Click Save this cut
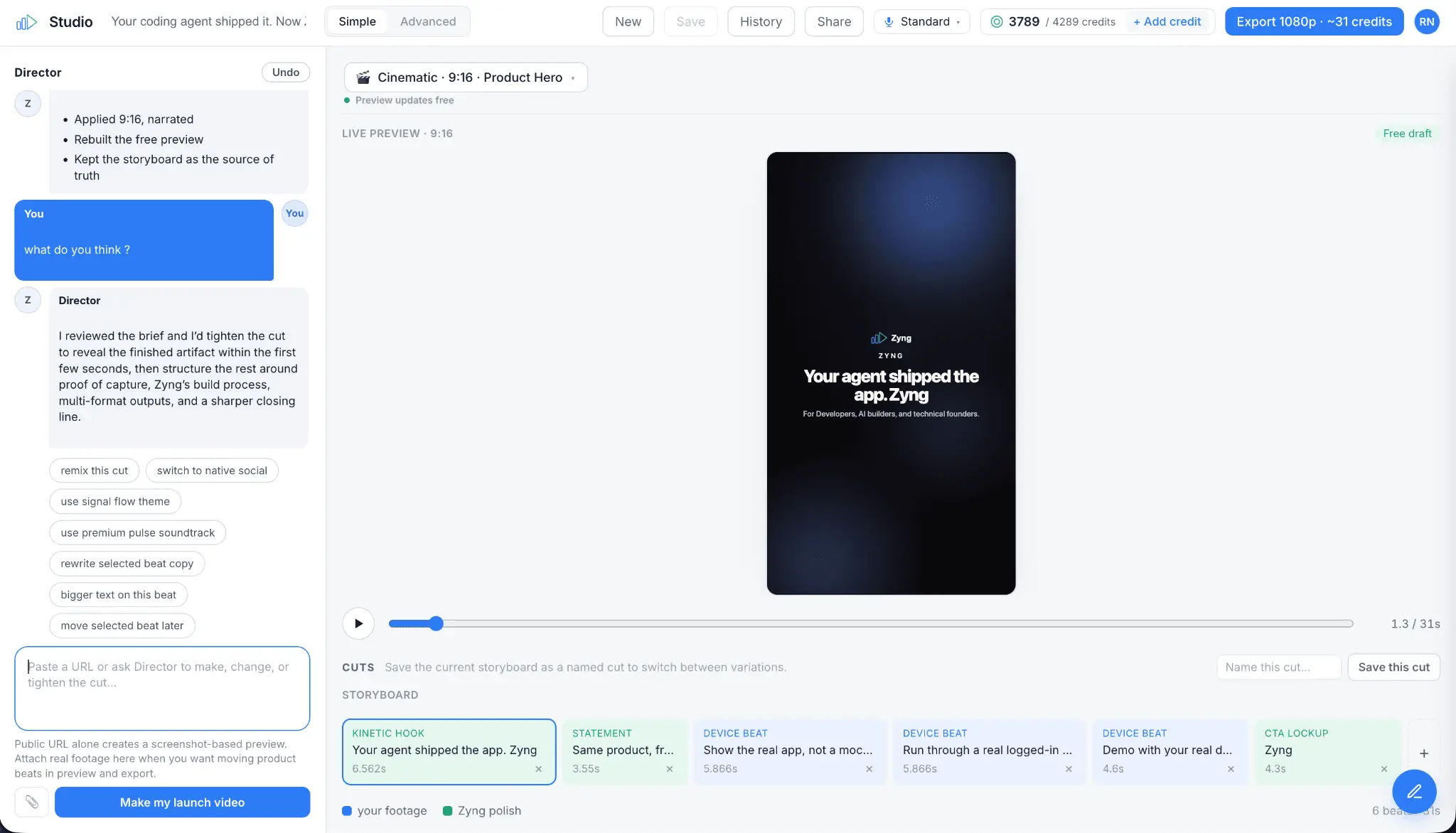This screenshot has height=833, width=1456. pyautogui.click(x=1393, y=667)
